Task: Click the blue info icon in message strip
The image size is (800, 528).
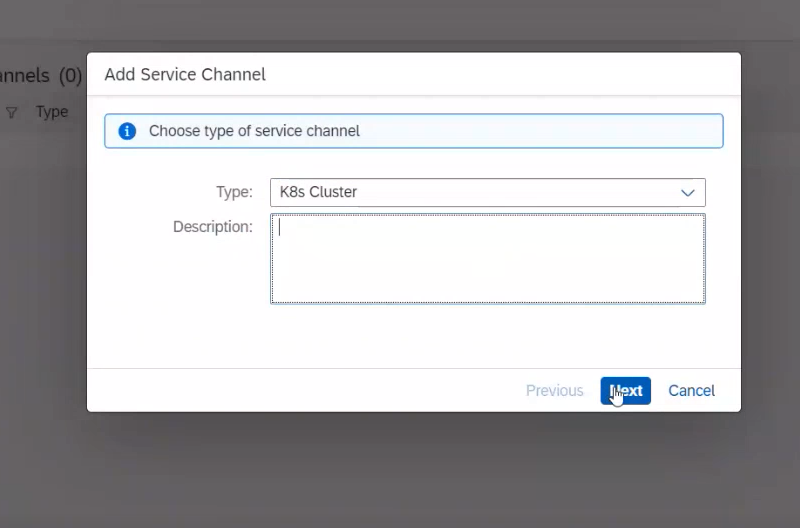Action: (127, 131)
